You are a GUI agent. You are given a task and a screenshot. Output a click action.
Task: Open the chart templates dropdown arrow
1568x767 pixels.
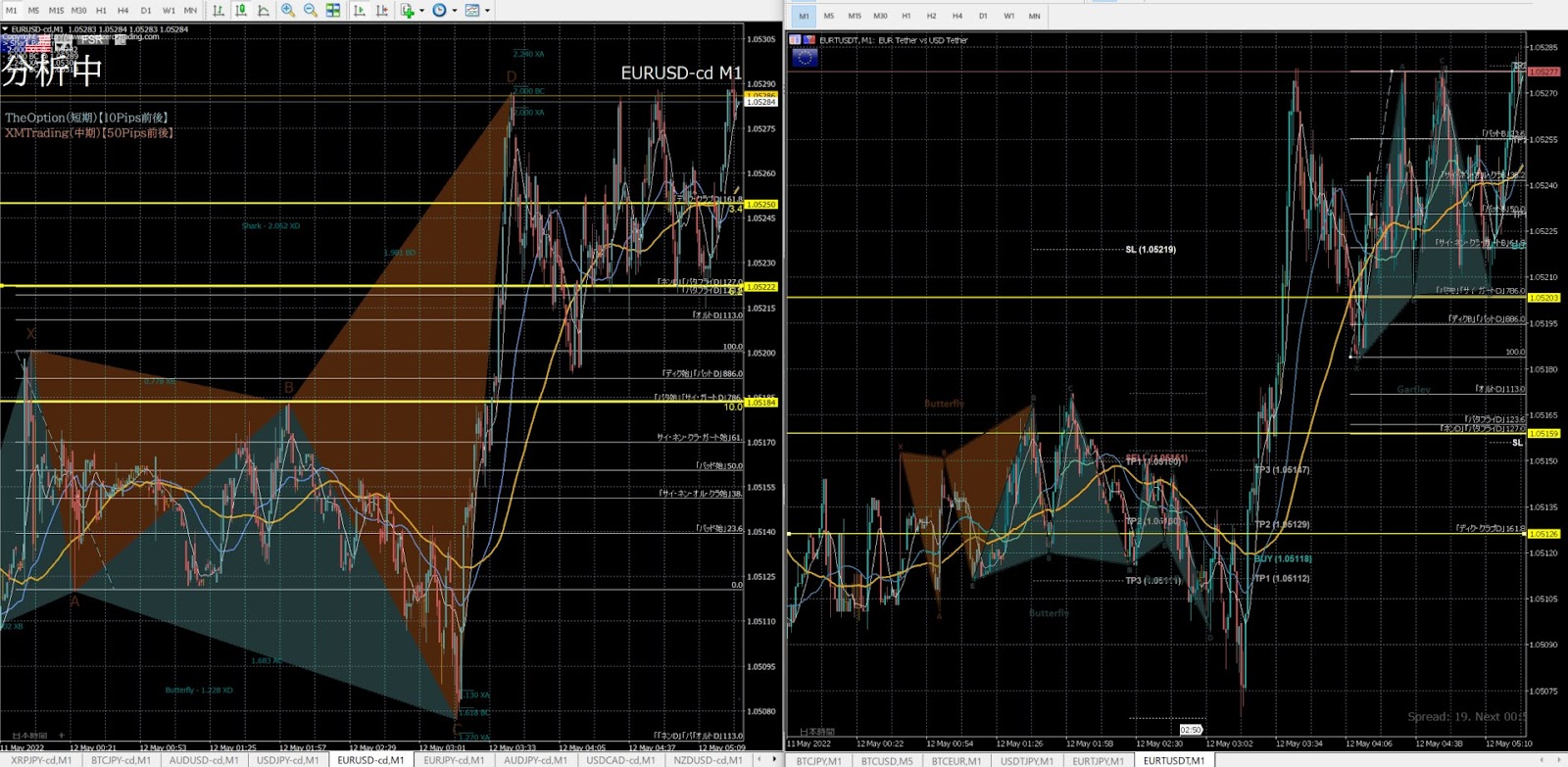[x=487, y=11]
